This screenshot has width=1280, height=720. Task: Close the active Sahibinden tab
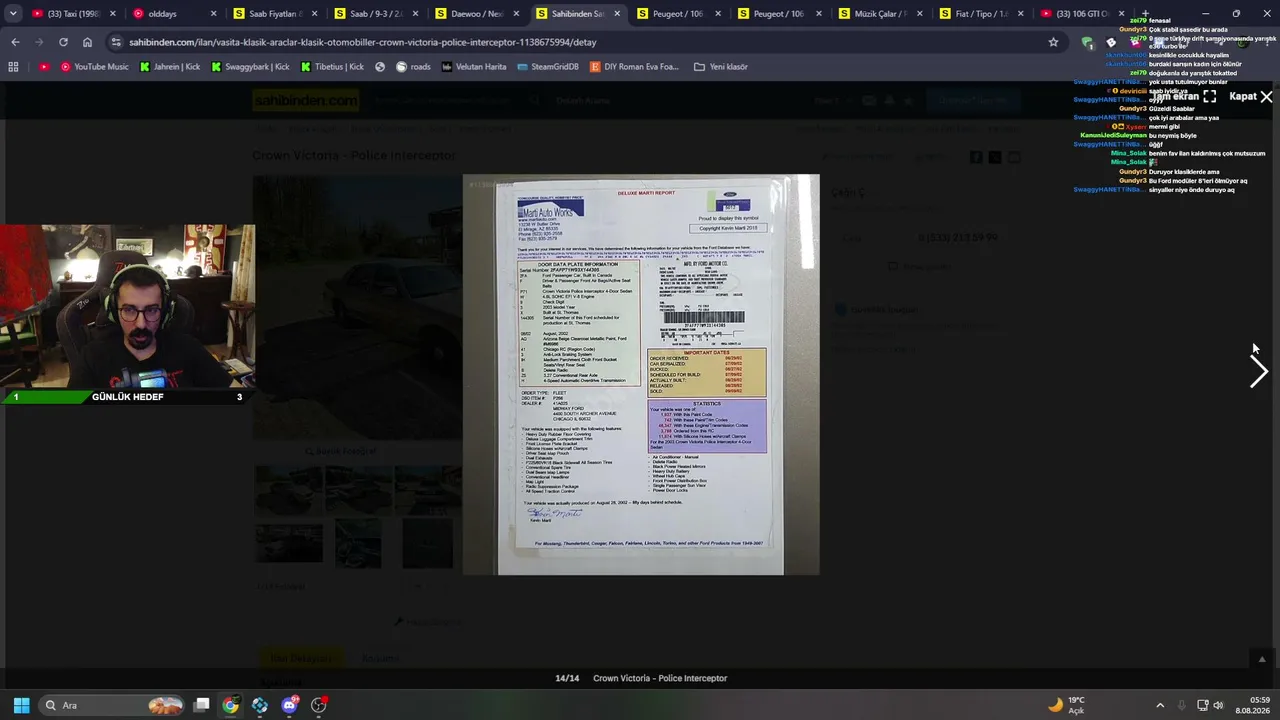[617, 14]
